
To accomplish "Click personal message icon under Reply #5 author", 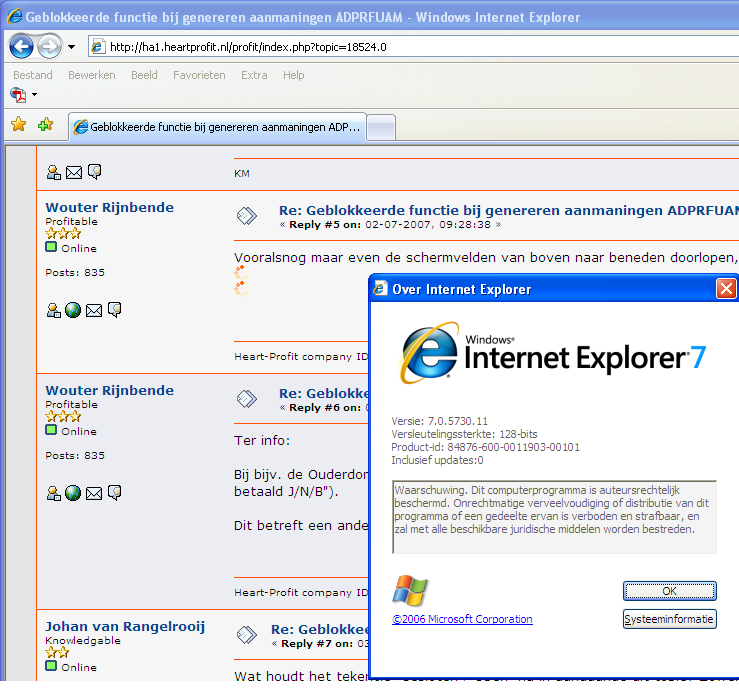I will [x=115, y=309].
